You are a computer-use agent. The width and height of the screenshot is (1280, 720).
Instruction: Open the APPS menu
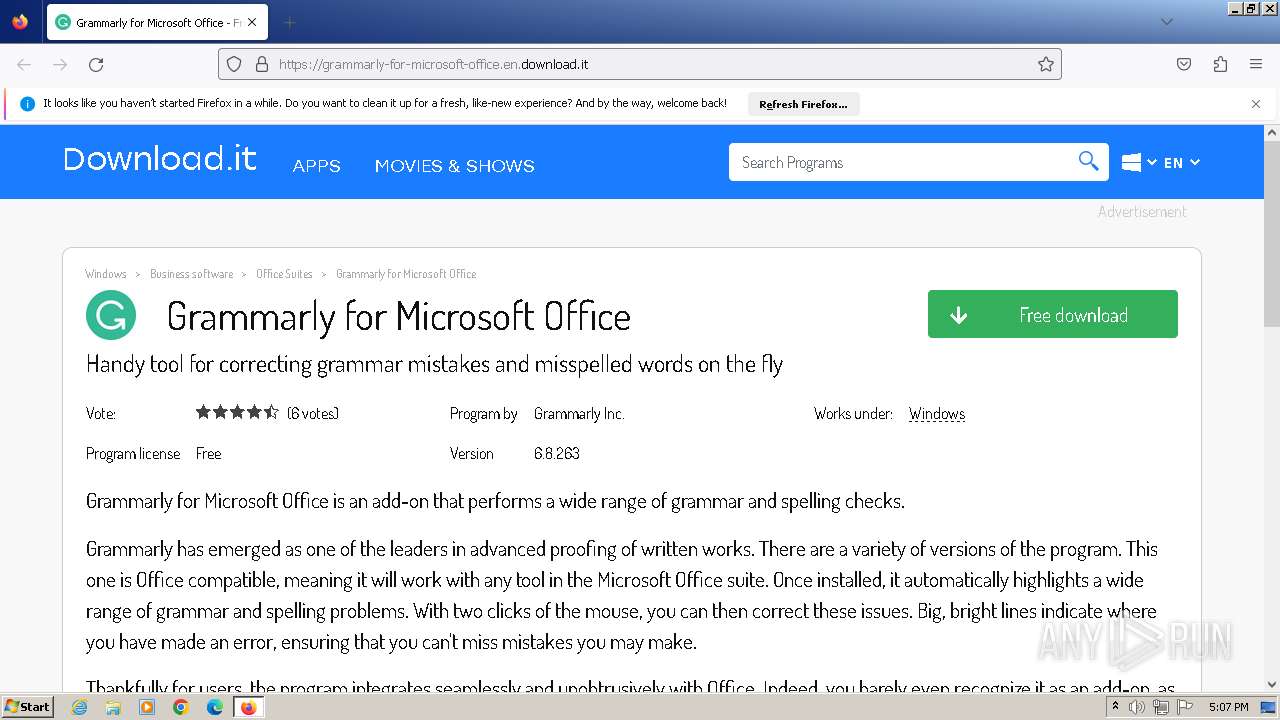click(317, 166)
